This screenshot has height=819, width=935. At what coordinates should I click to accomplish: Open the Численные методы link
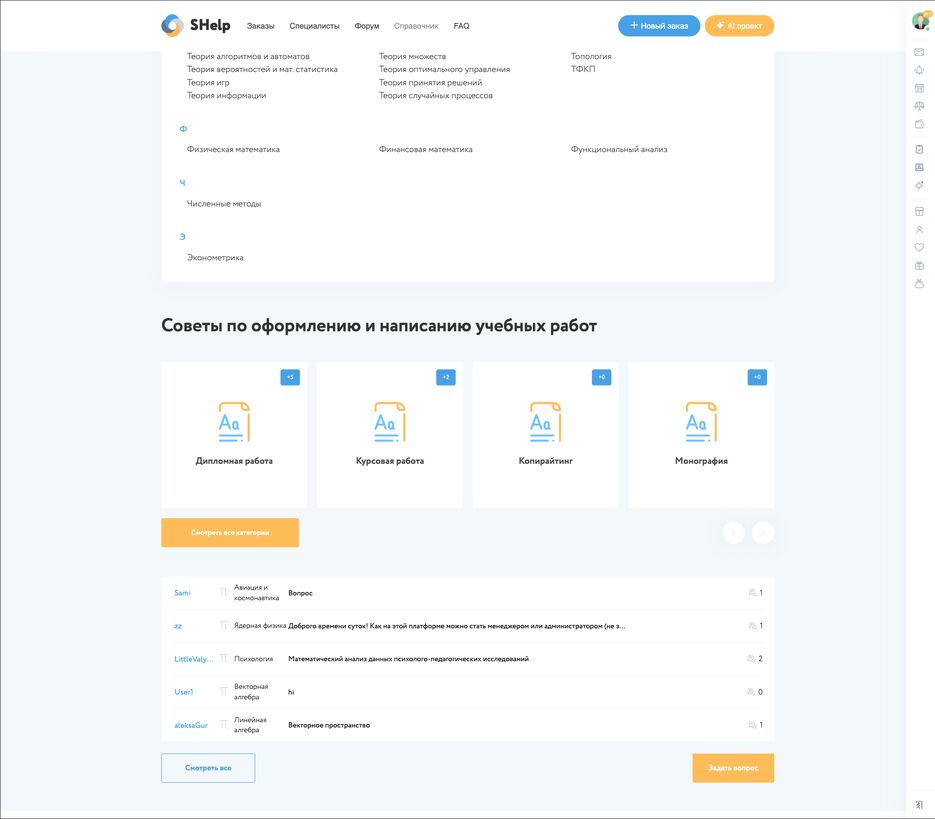point(224,203)
